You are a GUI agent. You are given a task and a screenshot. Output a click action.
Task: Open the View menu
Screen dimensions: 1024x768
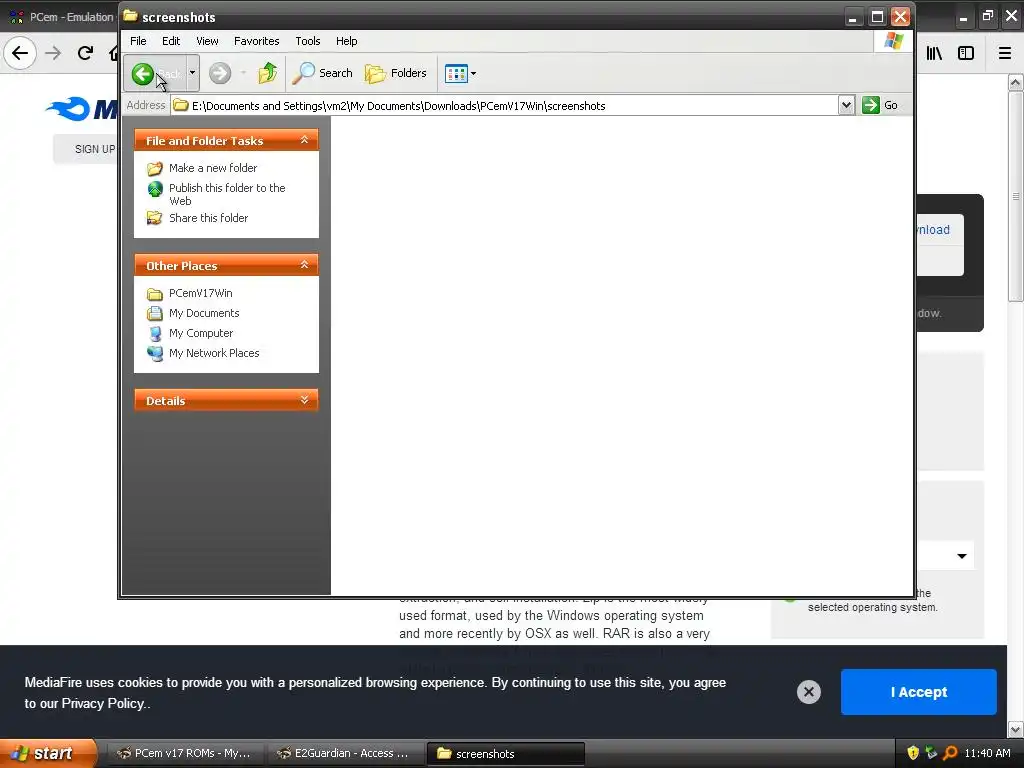pyautogui.click(x=207, y=41)
